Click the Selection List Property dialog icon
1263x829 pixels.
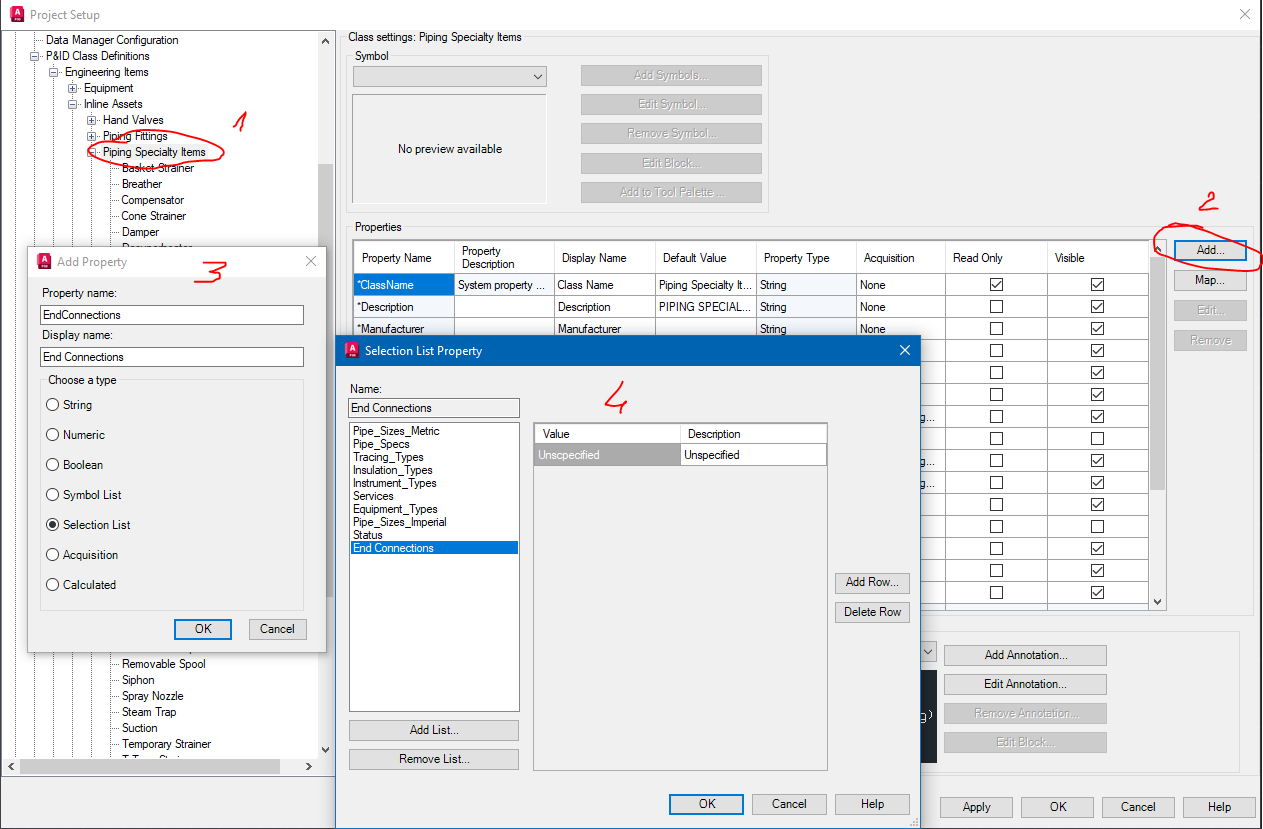click(x=351, y=350)
